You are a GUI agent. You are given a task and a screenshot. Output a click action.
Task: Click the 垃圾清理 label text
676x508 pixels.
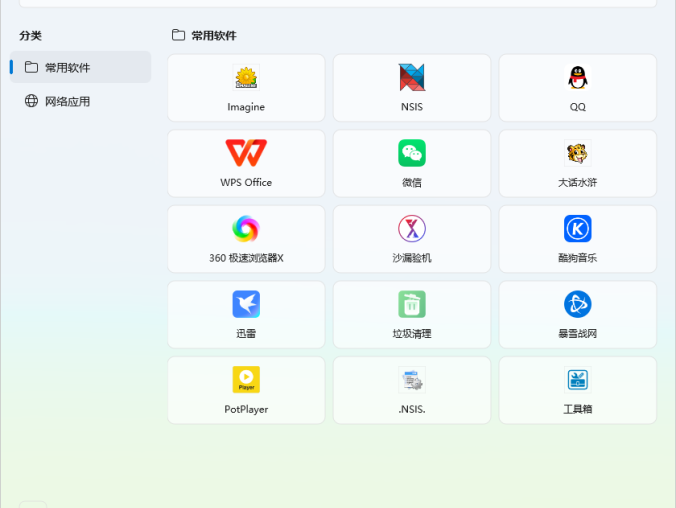point(412,333)
